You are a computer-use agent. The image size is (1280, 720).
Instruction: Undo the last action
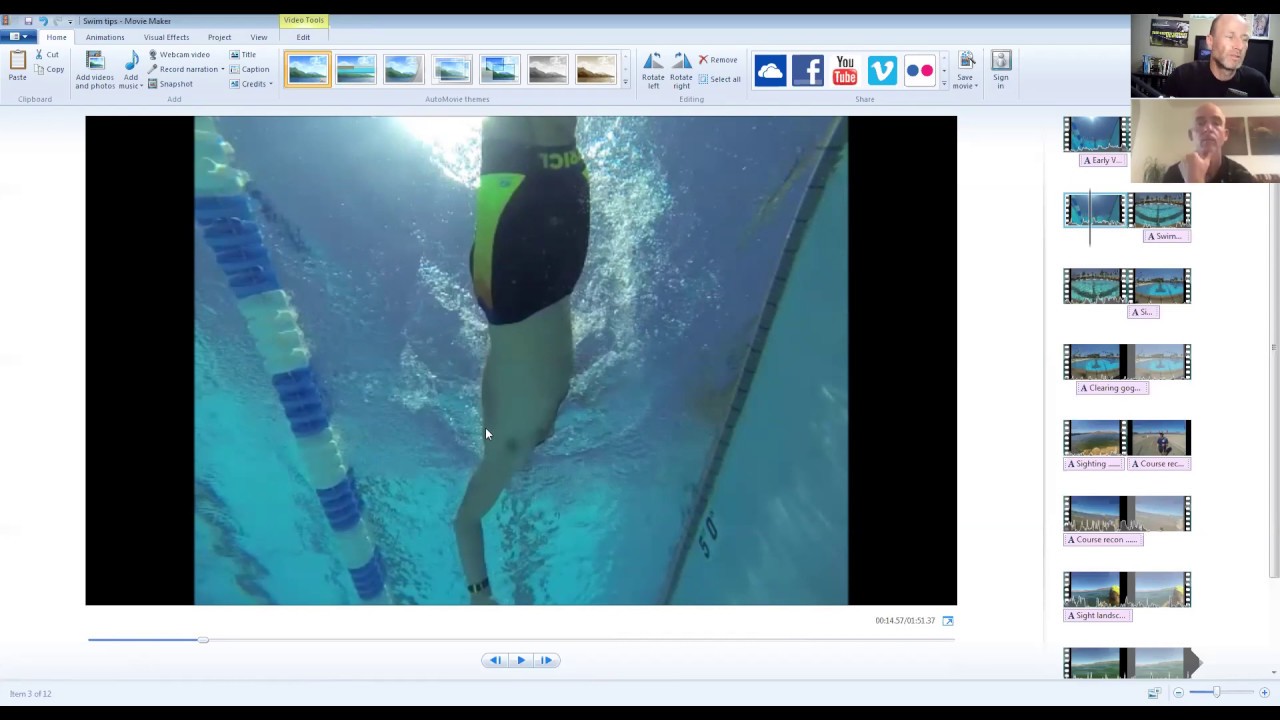pyautogui.click(x=43, y=21)
